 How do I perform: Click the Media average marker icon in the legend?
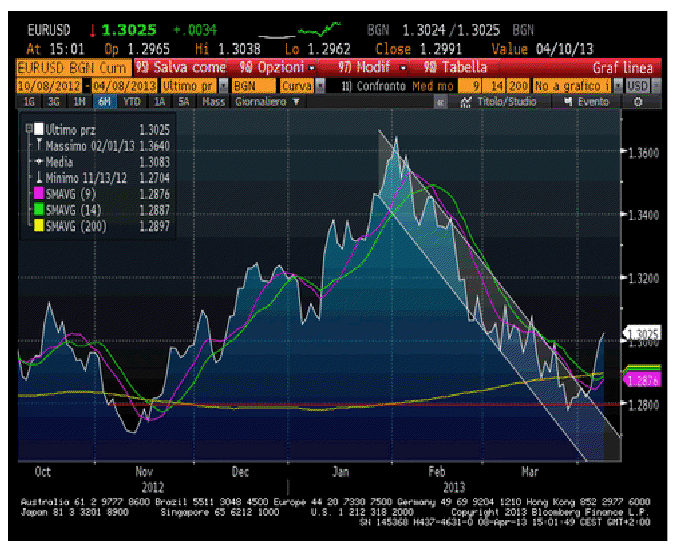tap(40, 160)
